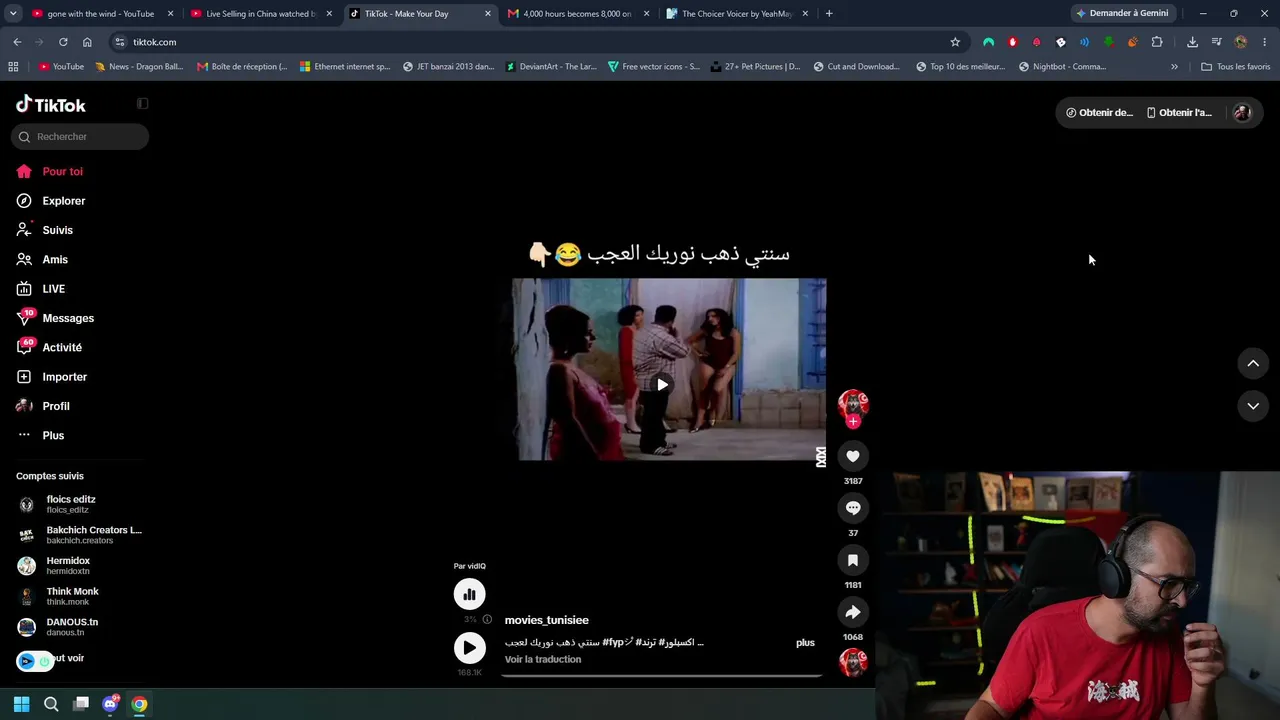Image resolution: width=1280 pixels, height=720 pixels.
Task: Switch to the 'Live Selling in China' tab
Action: coord(260,14)
